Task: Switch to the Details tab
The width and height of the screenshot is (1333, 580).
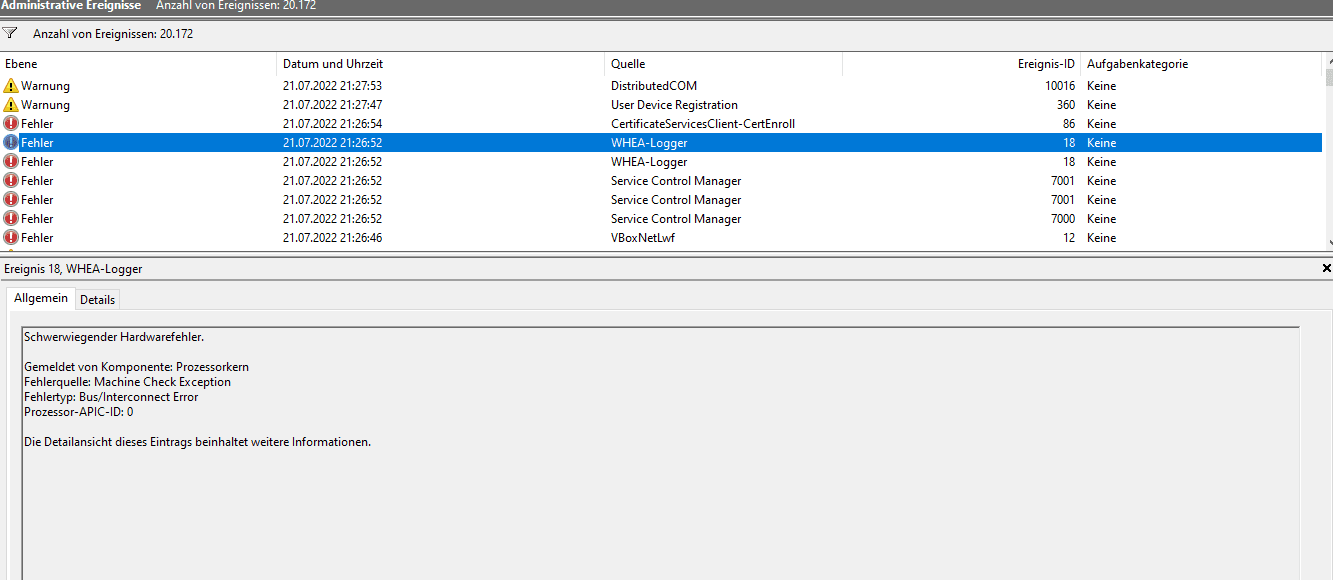Action: coord(97,300)
